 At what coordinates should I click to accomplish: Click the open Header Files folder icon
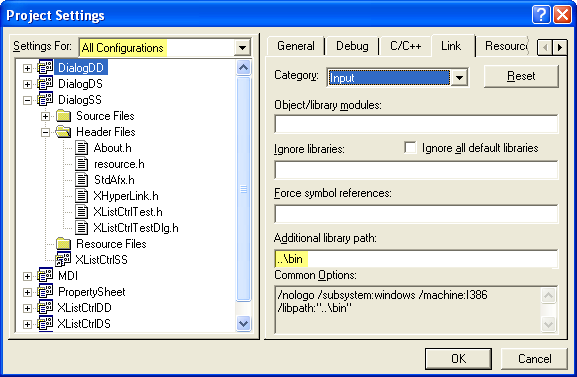click(63, 132)
